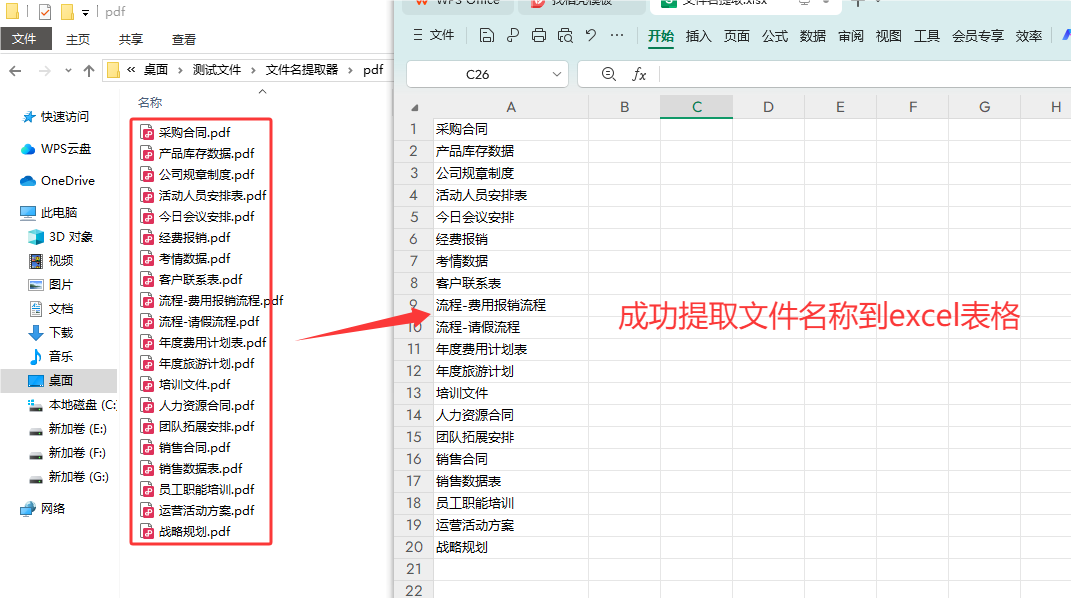This screenshot has height=598, width=1071.
Task: Open the Explorer 查看 tab
Action: click(183, 40)
